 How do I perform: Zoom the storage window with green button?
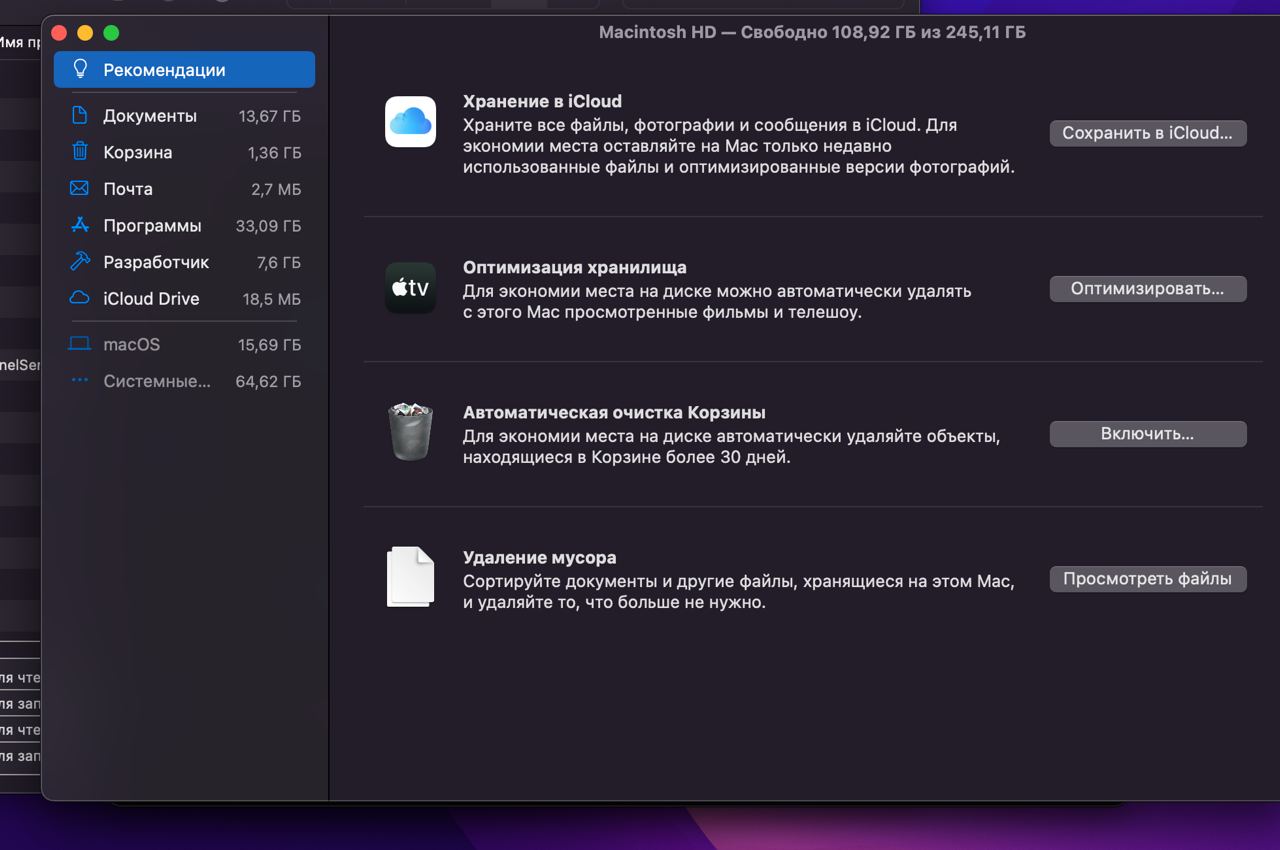pos(111,33)
